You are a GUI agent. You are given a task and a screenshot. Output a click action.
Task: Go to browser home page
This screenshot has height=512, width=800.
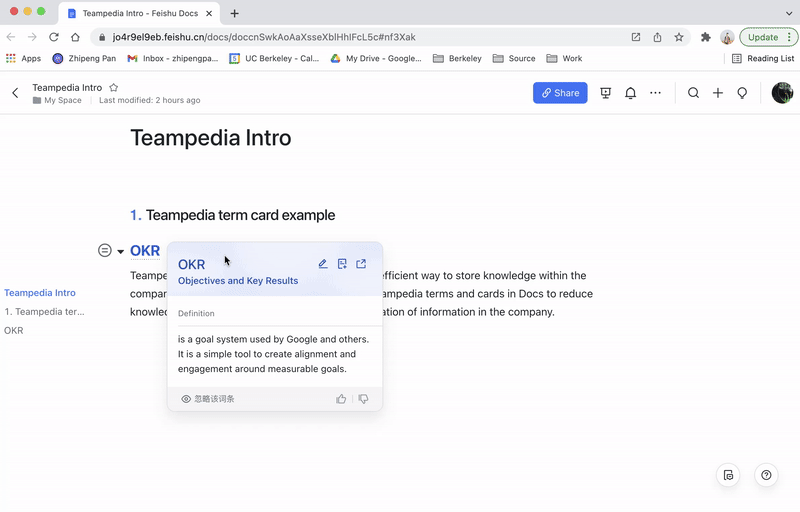click(x=75, y=37)
